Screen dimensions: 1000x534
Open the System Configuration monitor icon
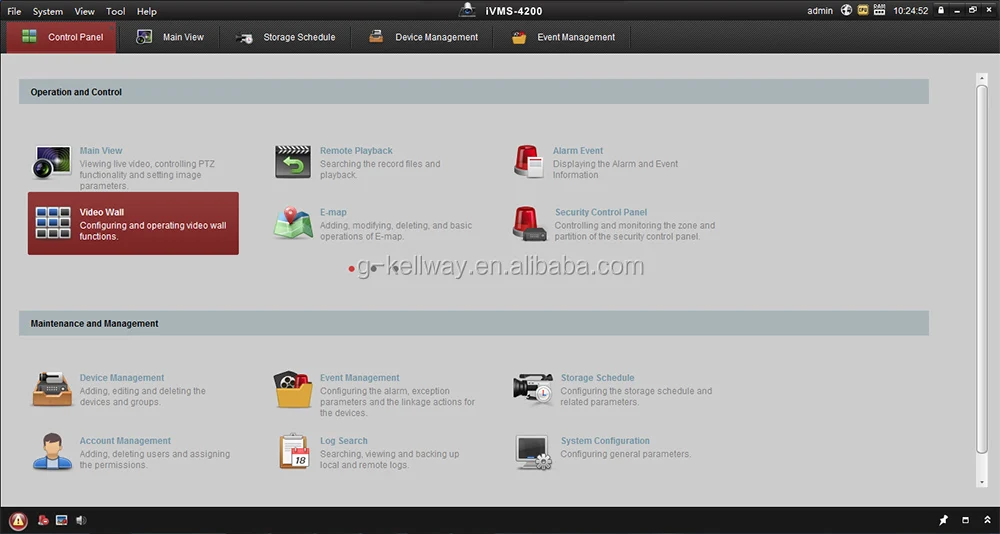click(x=533, y=452)
